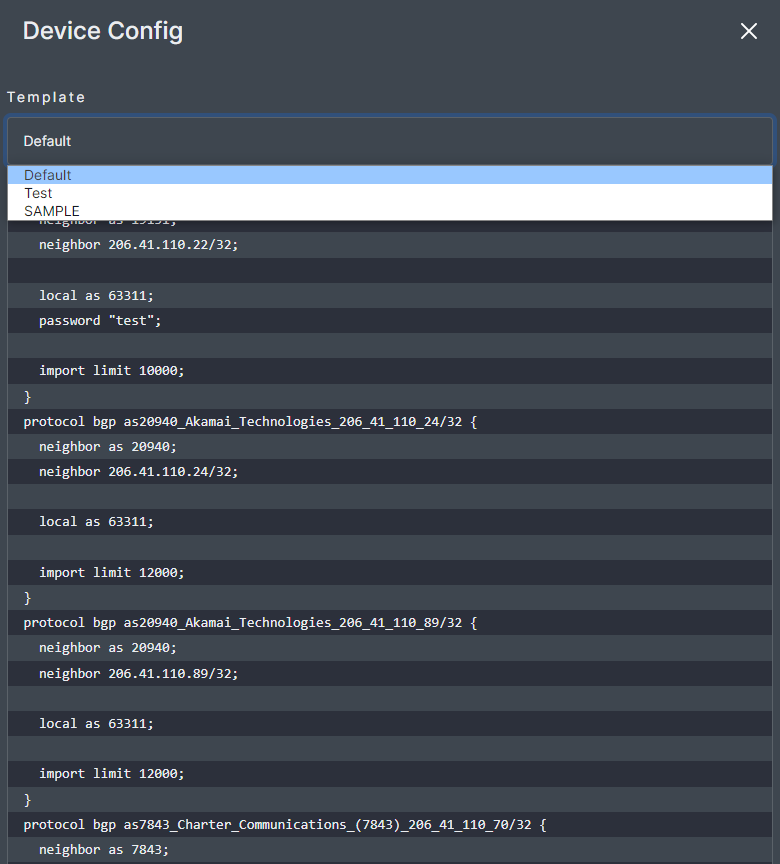The height and width of the screenshot is (864, 780).
Task: Click import limit 12000 line above Charter block
Action: coord(112,773)
